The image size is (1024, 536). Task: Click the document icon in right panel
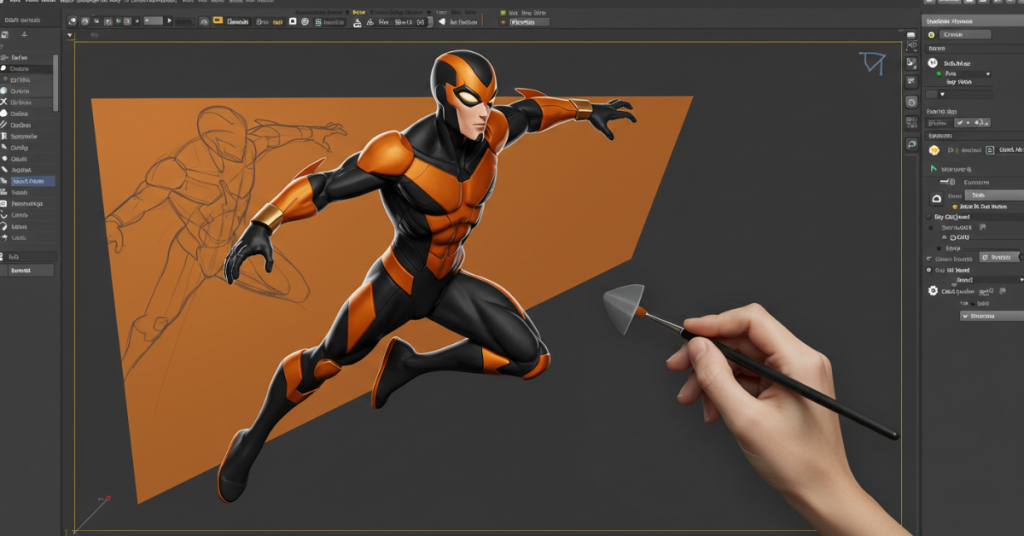coord(990,150)
